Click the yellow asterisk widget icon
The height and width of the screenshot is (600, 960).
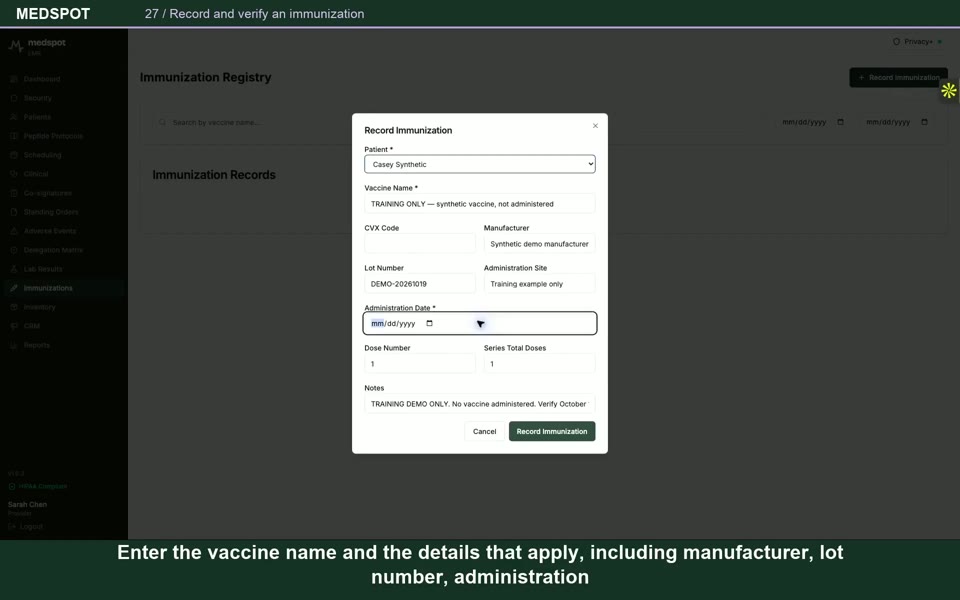point(948,91)
